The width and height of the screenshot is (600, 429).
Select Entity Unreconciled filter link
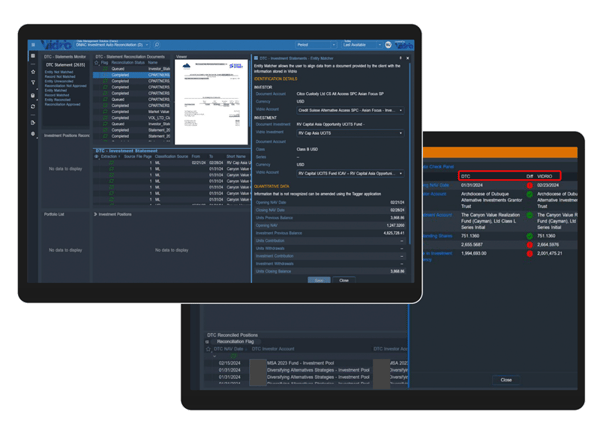click(x=59, y=81)
